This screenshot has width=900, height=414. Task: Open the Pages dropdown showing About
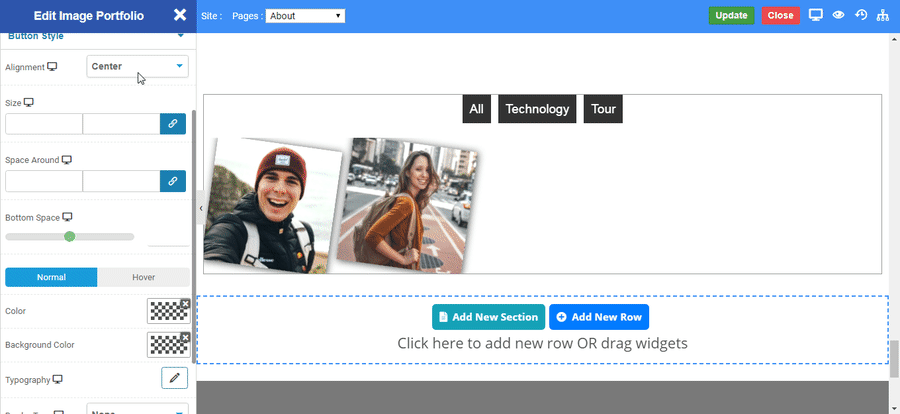click(305, 16)
